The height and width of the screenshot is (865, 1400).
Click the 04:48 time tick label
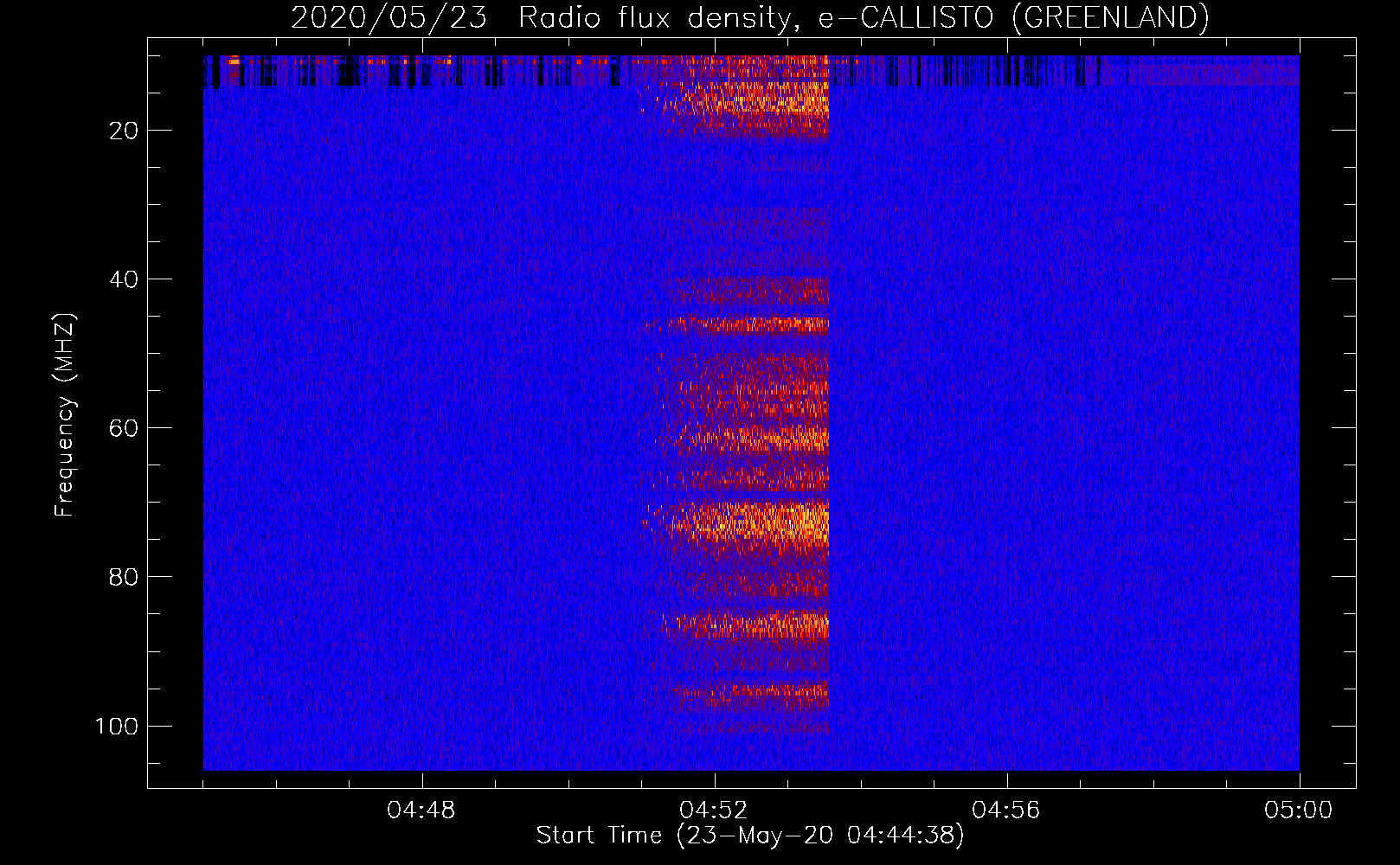[421, 811]
